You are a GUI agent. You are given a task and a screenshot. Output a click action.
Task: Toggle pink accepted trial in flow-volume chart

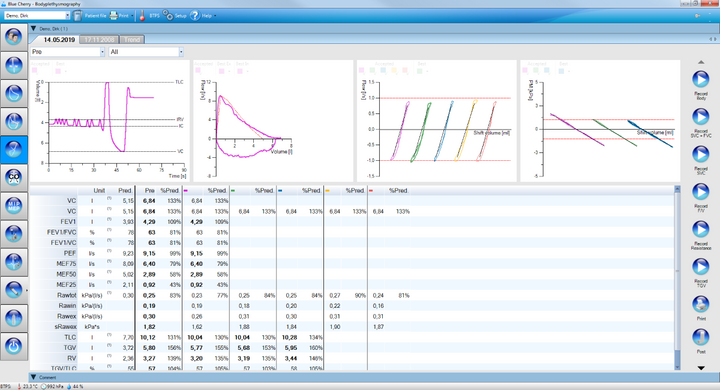coord(198,71)
